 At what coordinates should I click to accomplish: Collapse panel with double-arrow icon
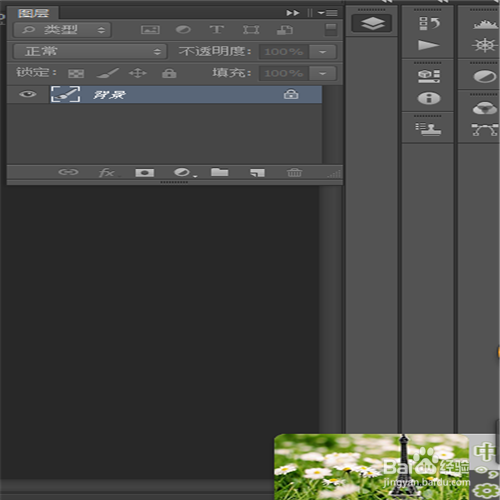[x=293, y=13]
